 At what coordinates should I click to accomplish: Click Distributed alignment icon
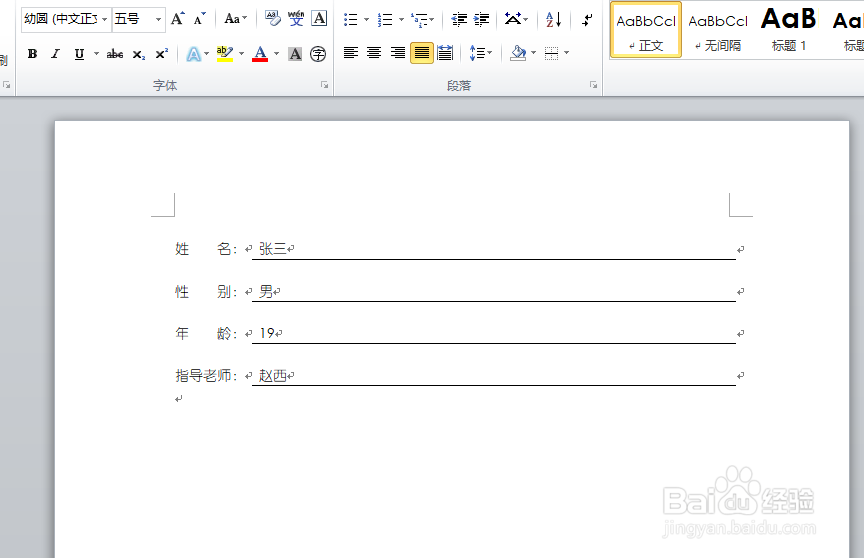(445, 53)
